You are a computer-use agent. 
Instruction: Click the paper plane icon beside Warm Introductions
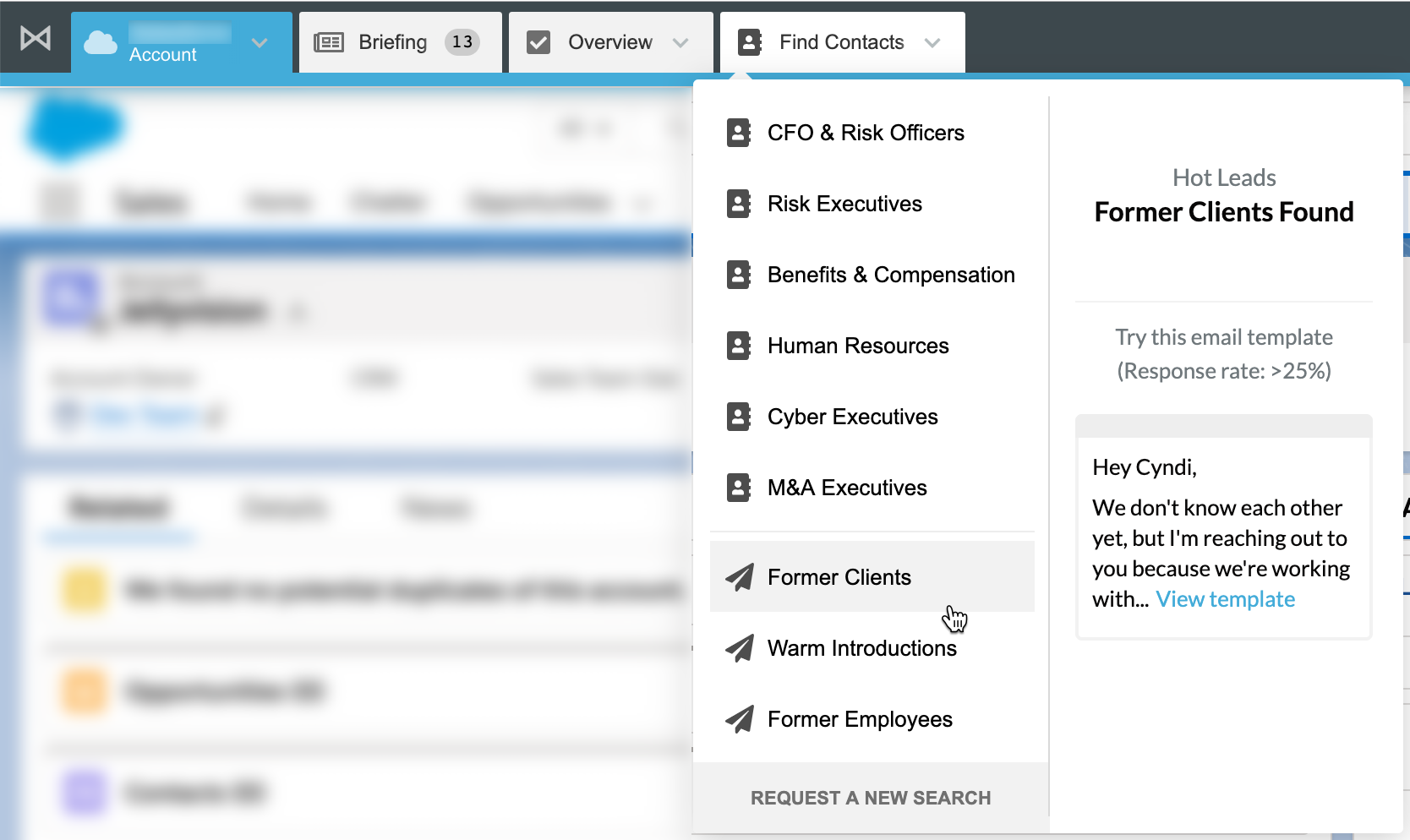point(740,648)
